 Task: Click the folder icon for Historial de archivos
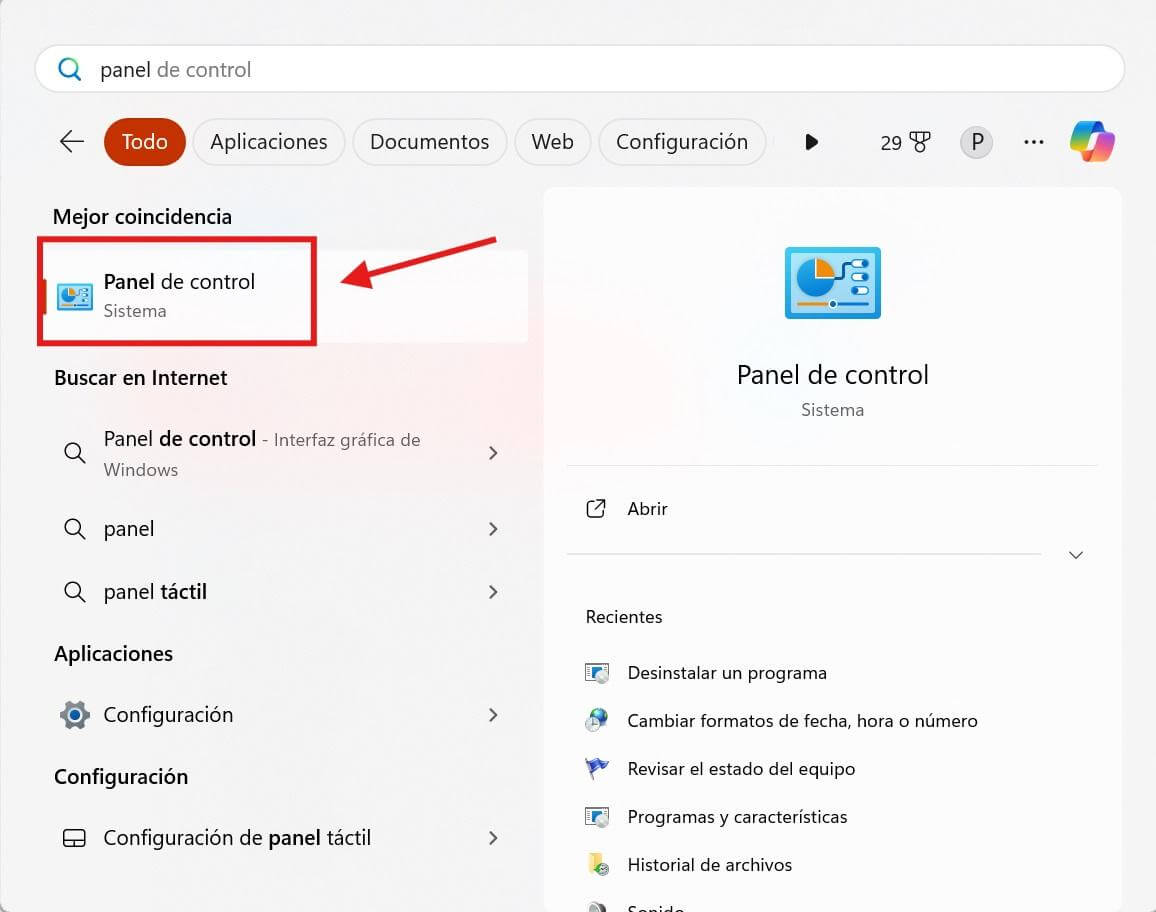click(x=598, y=864)
